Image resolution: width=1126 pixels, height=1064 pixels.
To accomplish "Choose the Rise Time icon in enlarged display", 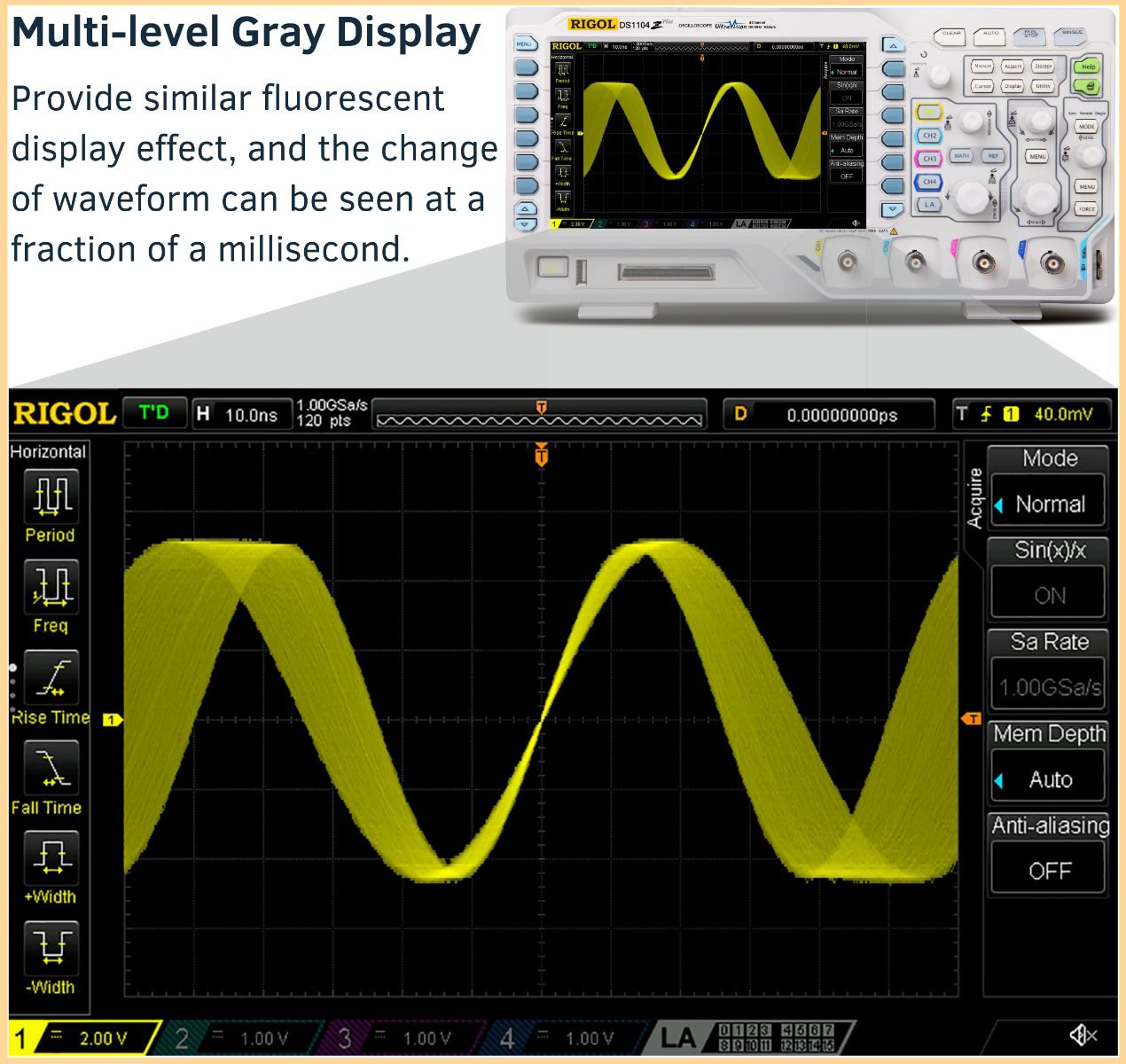I will 50,677.
